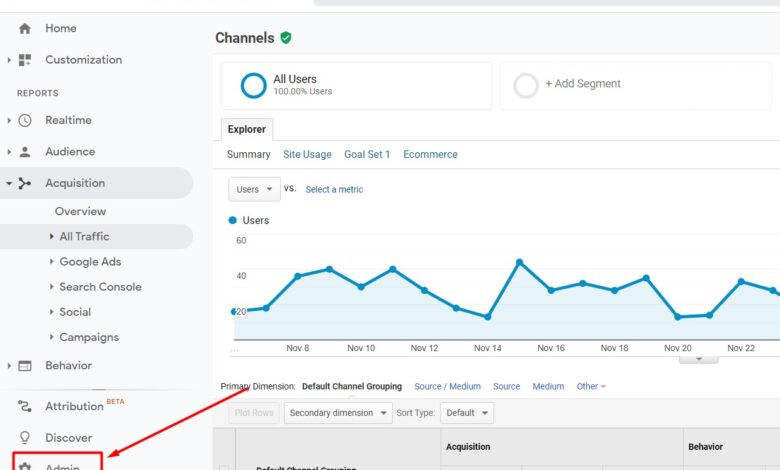
Task: Expand the Customization menu arrow
Action: pos(9,60)
